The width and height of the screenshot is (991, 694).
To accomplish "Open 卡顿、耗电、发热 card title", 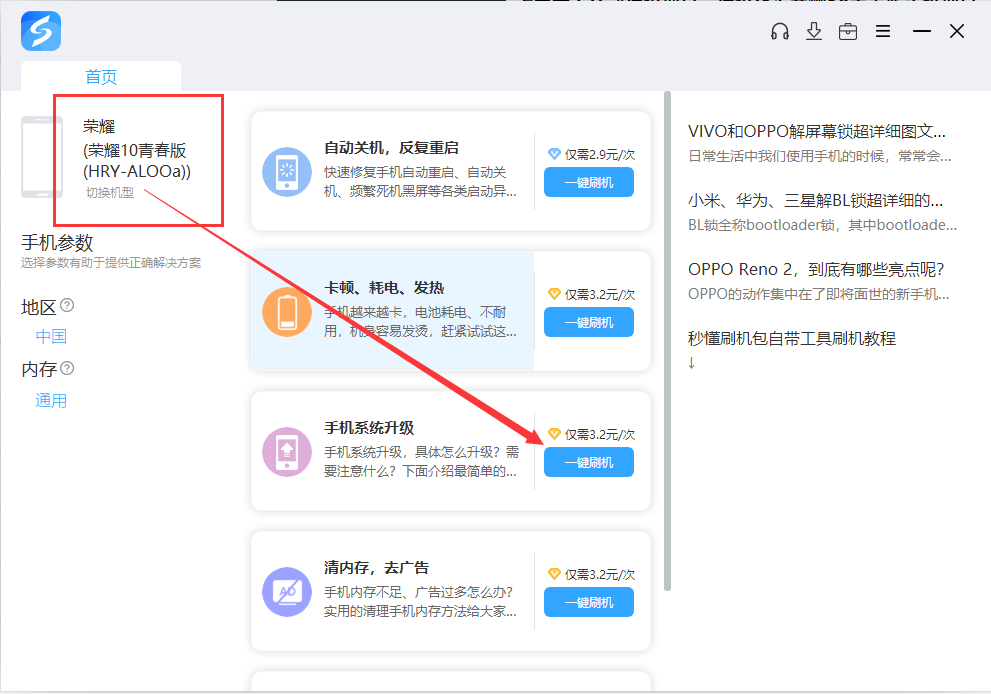I will [384, 288].
